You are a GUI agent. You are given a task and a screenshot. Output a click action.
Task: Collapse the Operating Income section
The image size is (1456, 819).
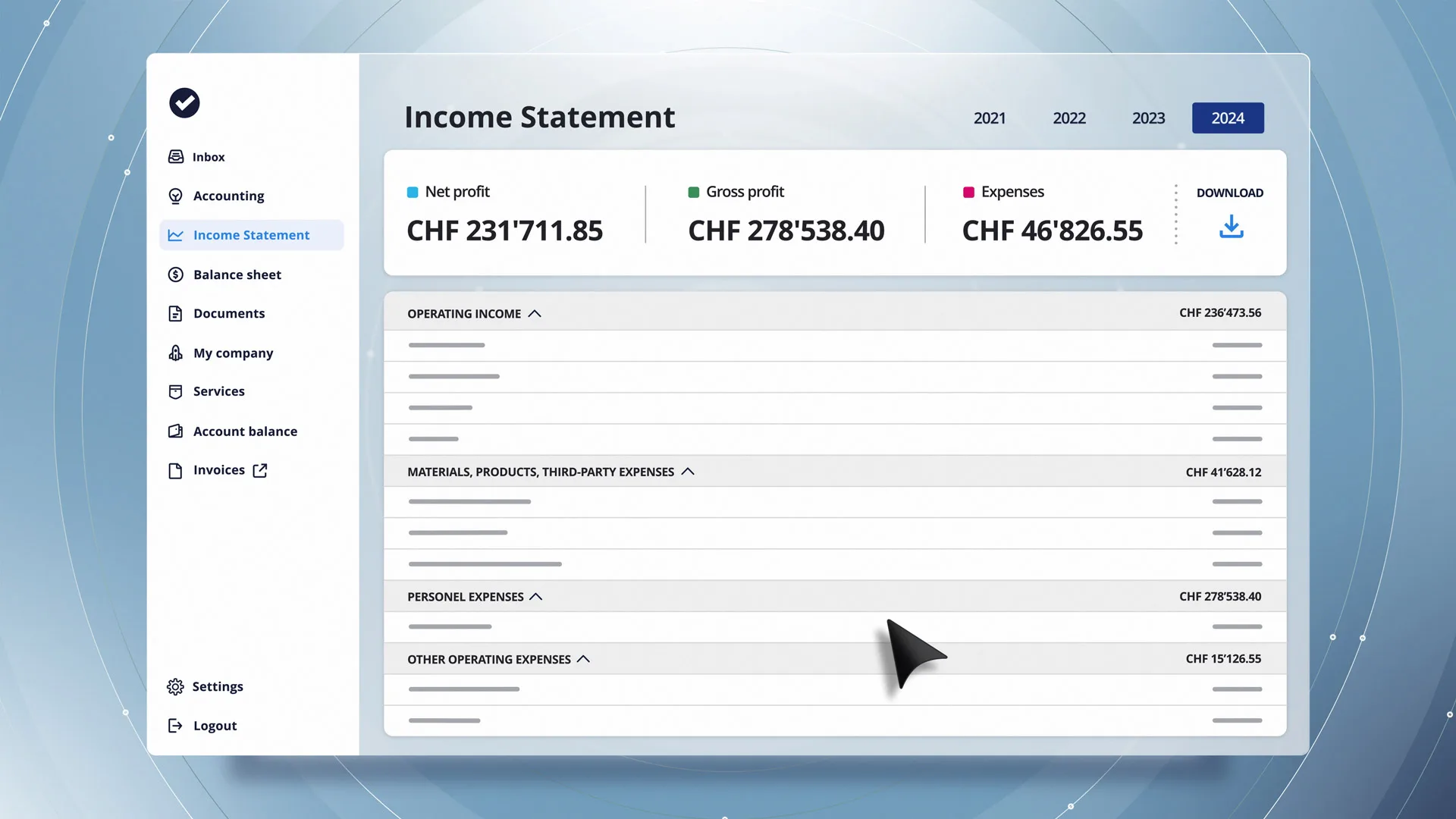pyautogui.click(x=535, y=314)
